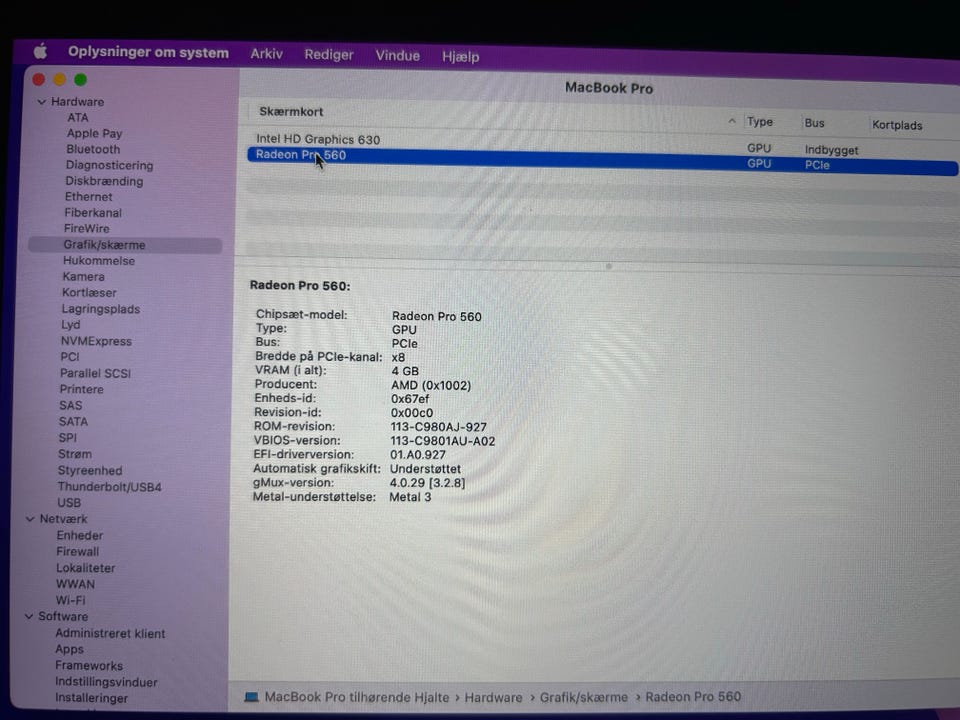Open the Rediger menu
Screen dimensions: 960x720
coord(329,55)
